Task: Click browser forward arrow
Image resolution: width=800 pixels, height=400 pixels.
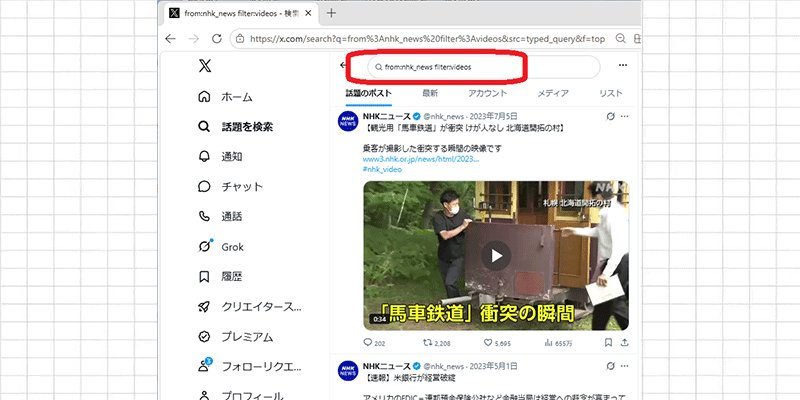Action: [193, 39]
